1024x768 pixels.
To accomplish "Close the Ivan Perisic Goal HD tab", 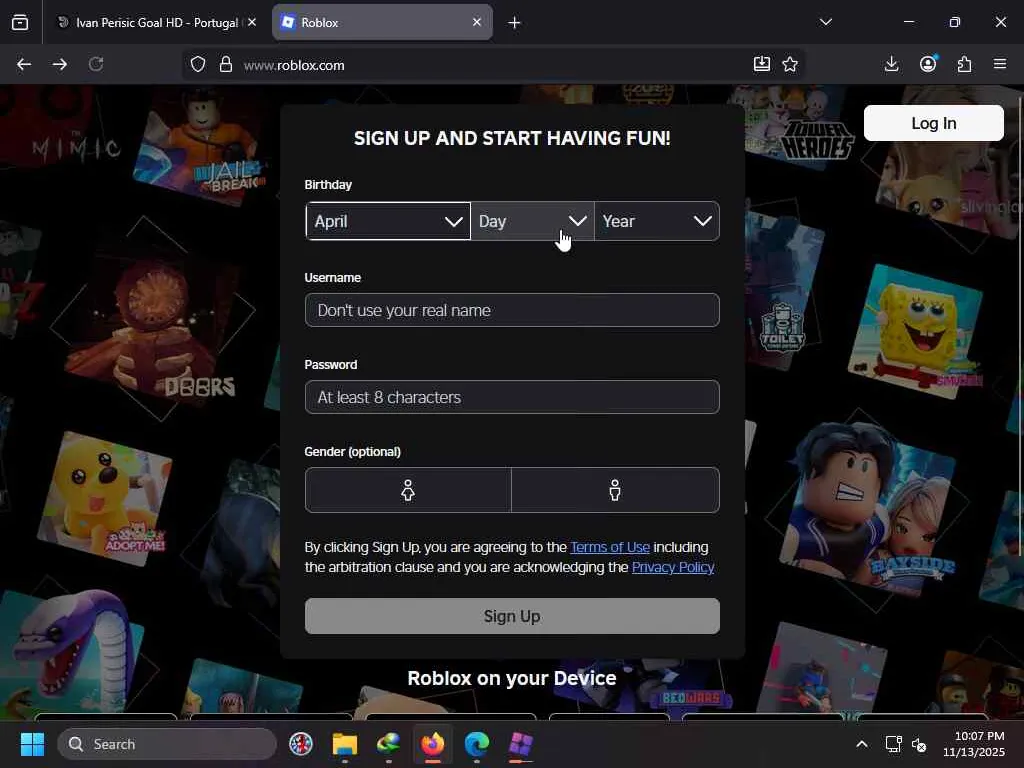I will pos(252,22).
